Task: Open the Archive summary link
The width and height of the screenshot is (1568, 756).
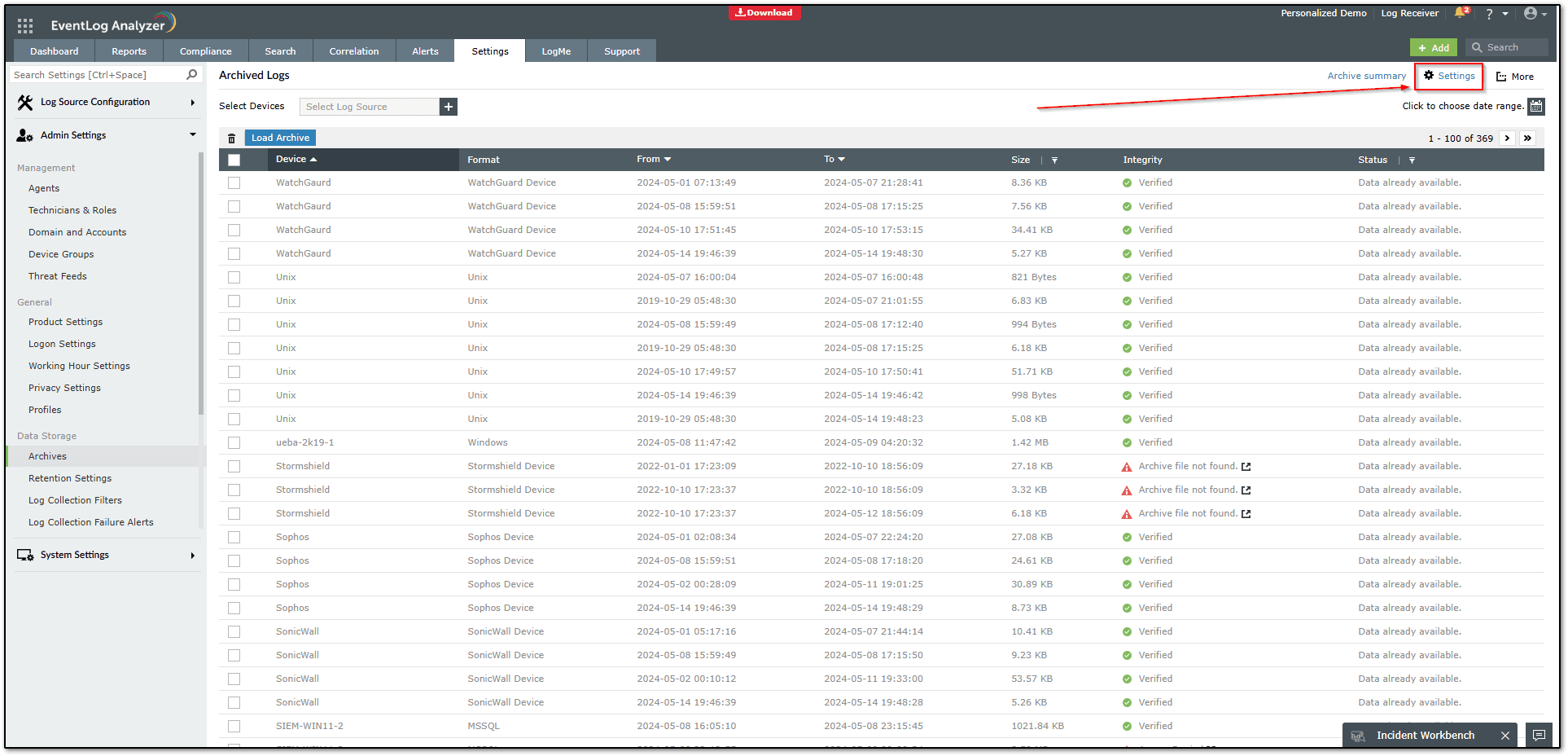Action: click(x=1366, y=76)
